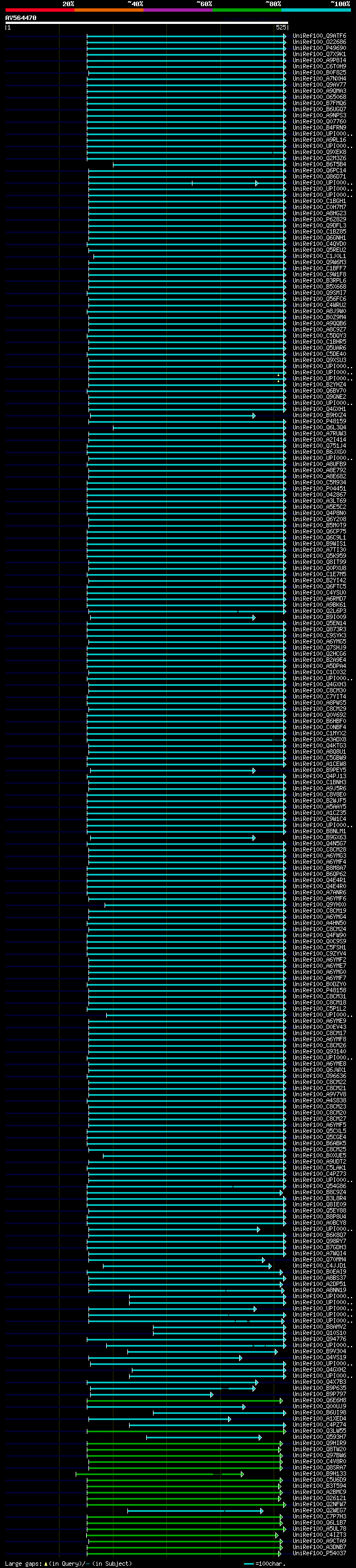Select the UniRef100_B6UGQ7 label
Image resolution: width=356 pixels, height=1568 pixels.
[x=319, y=110]
